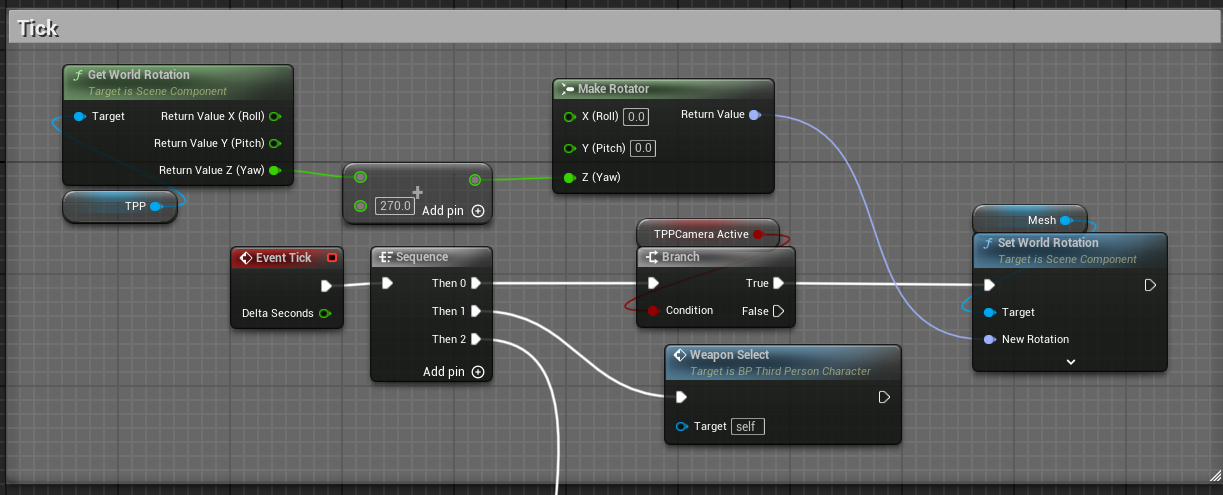Click the New Rotation input pin
Viewport: 1223px width, 495px height.
pyautogui.click(x=989, y=339)
